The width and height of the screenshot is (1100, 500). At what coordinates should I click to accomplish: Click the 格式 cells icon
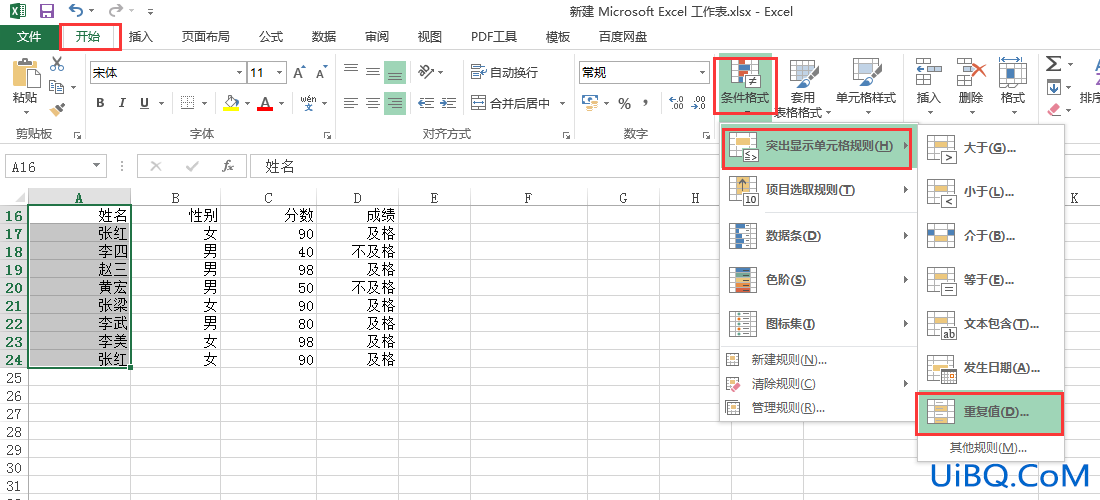[x=1013, y=72]
